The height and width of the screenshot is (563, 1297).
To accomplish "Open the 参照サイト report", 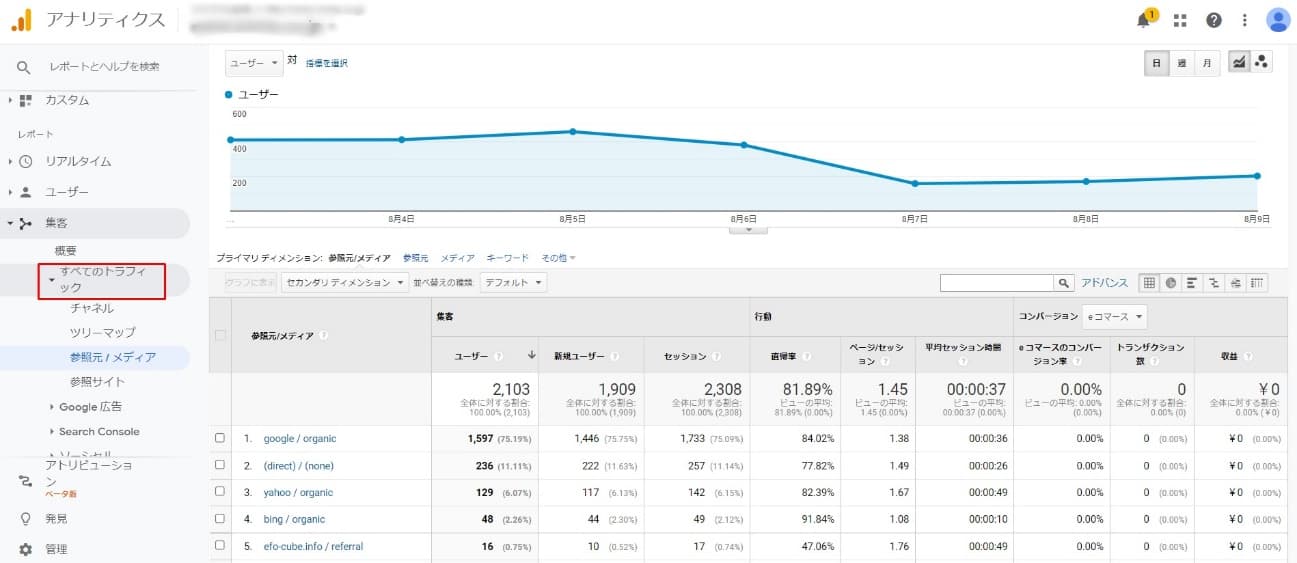I will pyautogui.click(x=97, y=382).
